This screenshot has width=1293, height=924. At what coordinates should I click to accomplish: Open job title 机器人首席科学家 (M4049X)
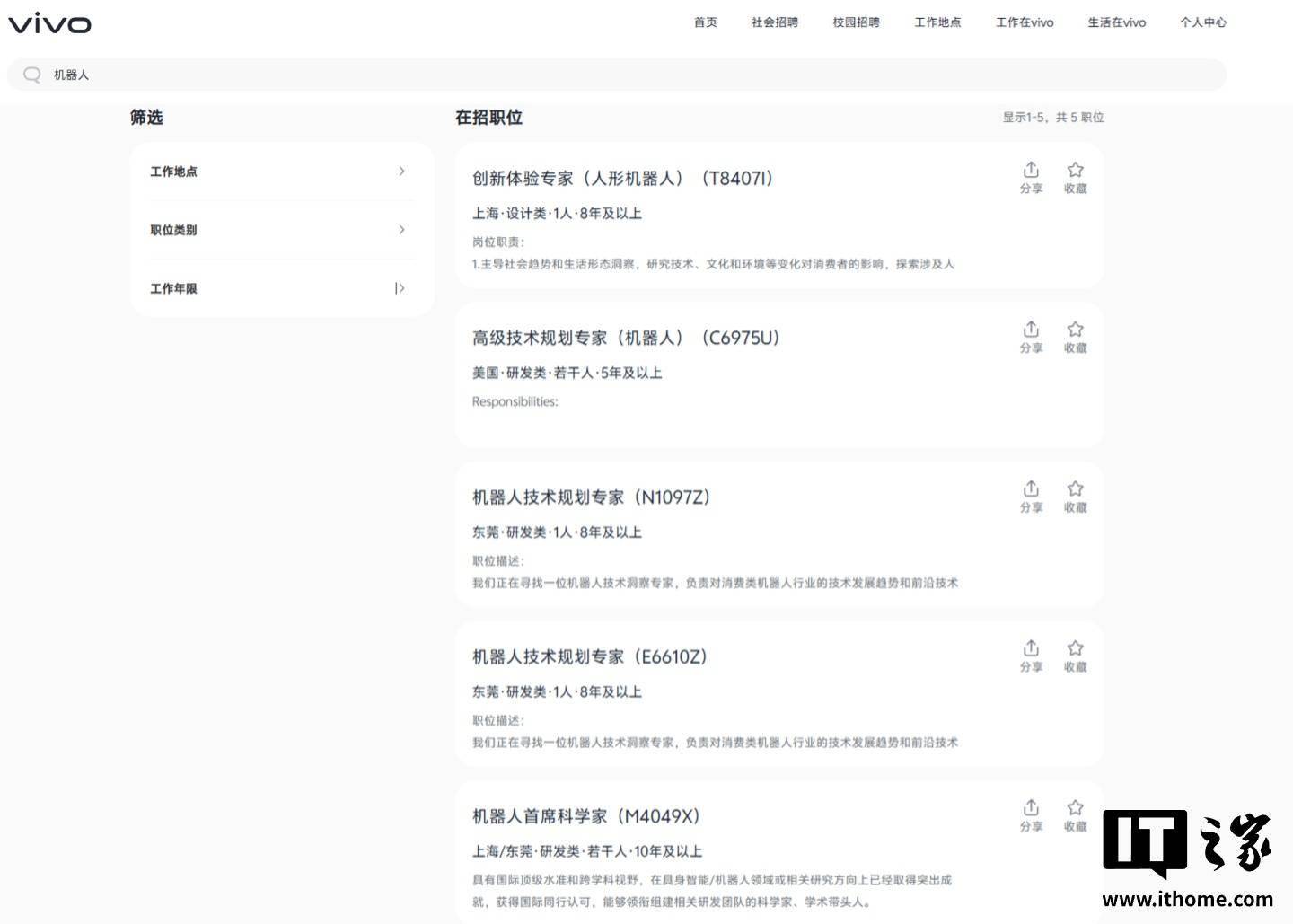tap(585, 816)
